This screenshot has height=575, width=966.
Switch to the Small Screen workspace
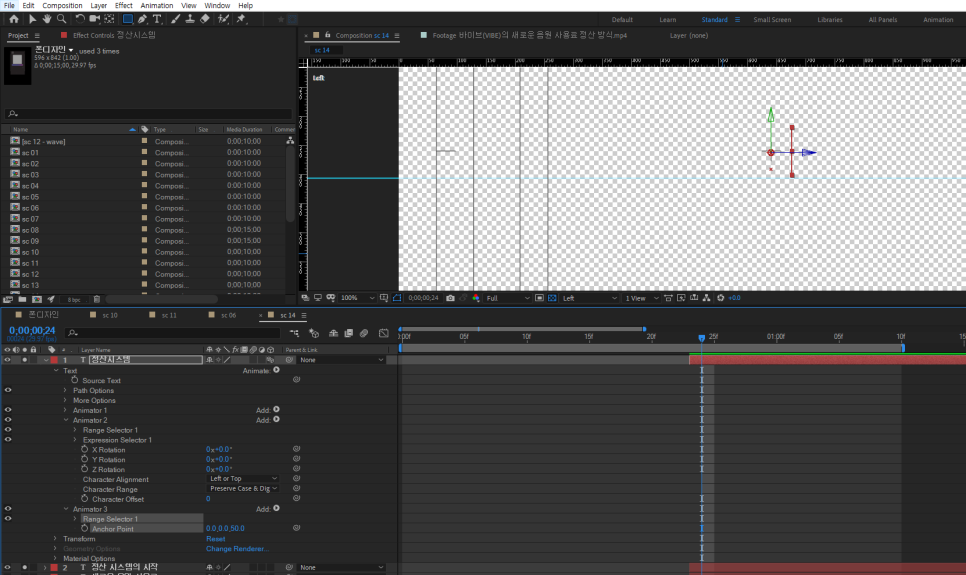point(772,20)
